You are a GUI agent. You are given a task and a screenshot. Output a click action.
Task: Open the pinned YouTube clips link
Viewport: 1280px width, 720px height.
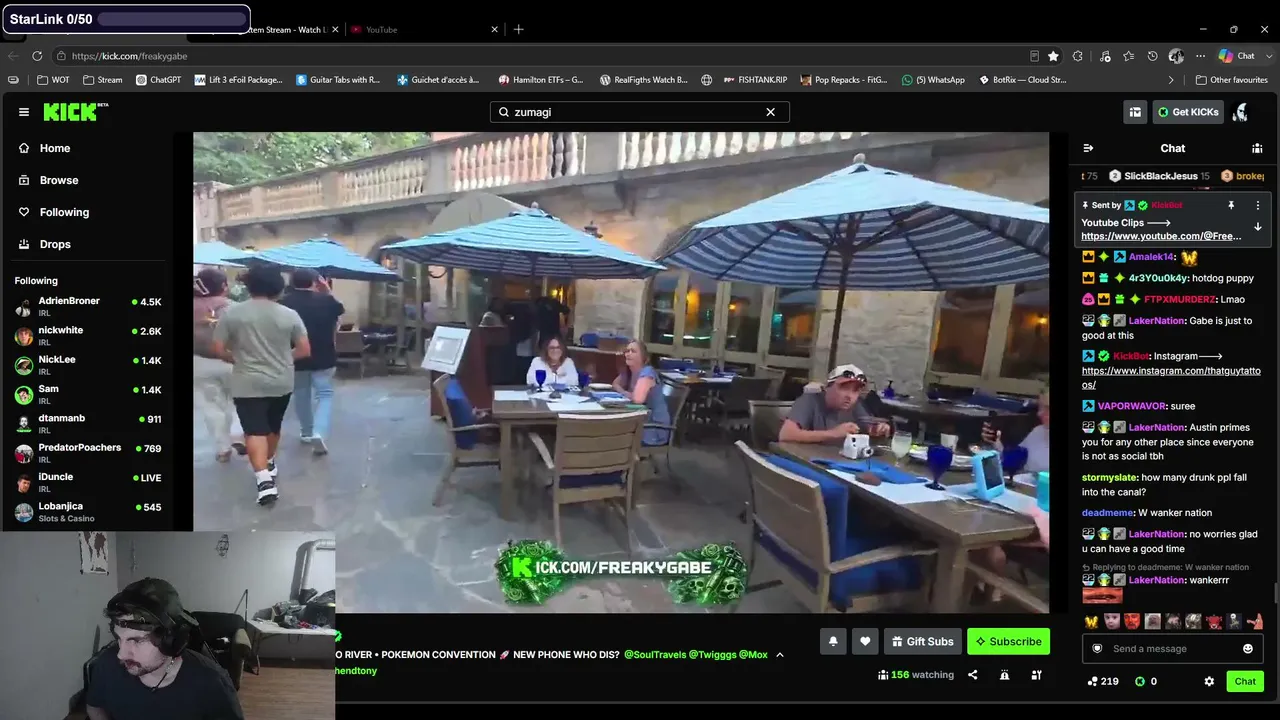coord(1161,236)
